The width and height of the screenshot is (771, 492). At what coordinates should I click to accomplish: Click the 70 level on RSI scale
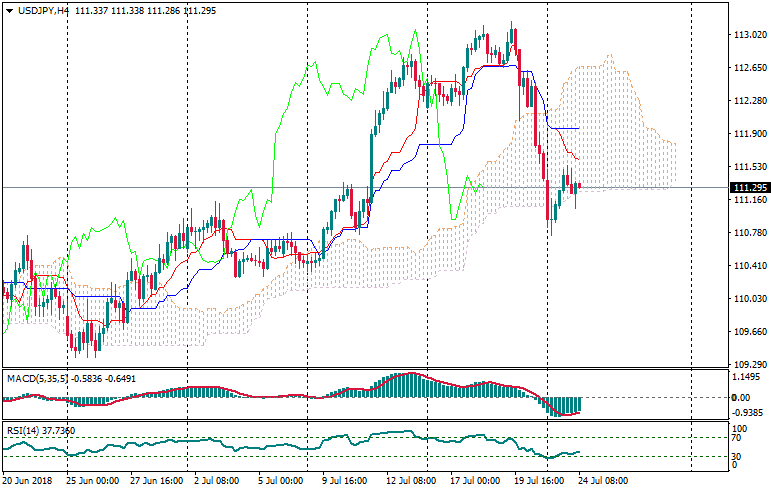pyautogui.click(x=736, y=437)
